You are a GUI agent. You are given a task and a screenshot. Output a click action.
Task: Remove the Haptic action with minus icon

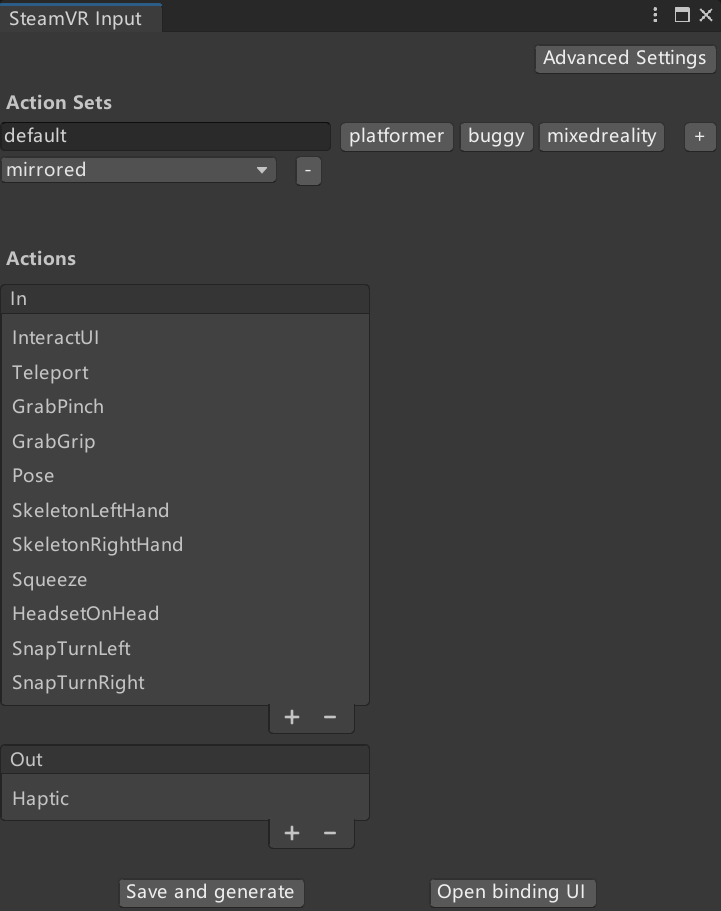pyautogui.click(x=330, y=832)
